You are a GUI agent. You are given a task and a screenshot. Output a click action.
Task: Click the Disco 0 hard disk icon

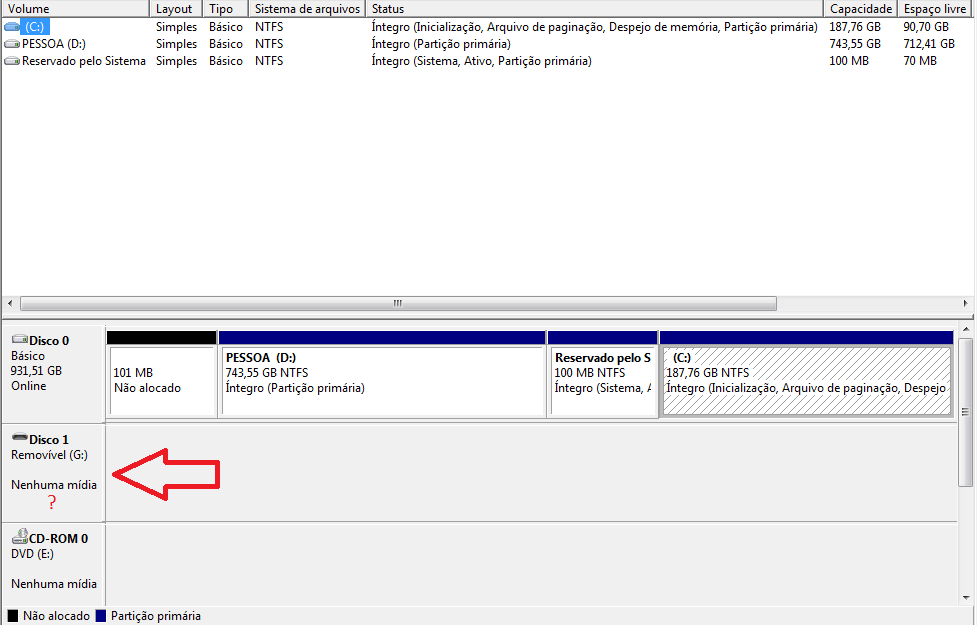(20, 340)
